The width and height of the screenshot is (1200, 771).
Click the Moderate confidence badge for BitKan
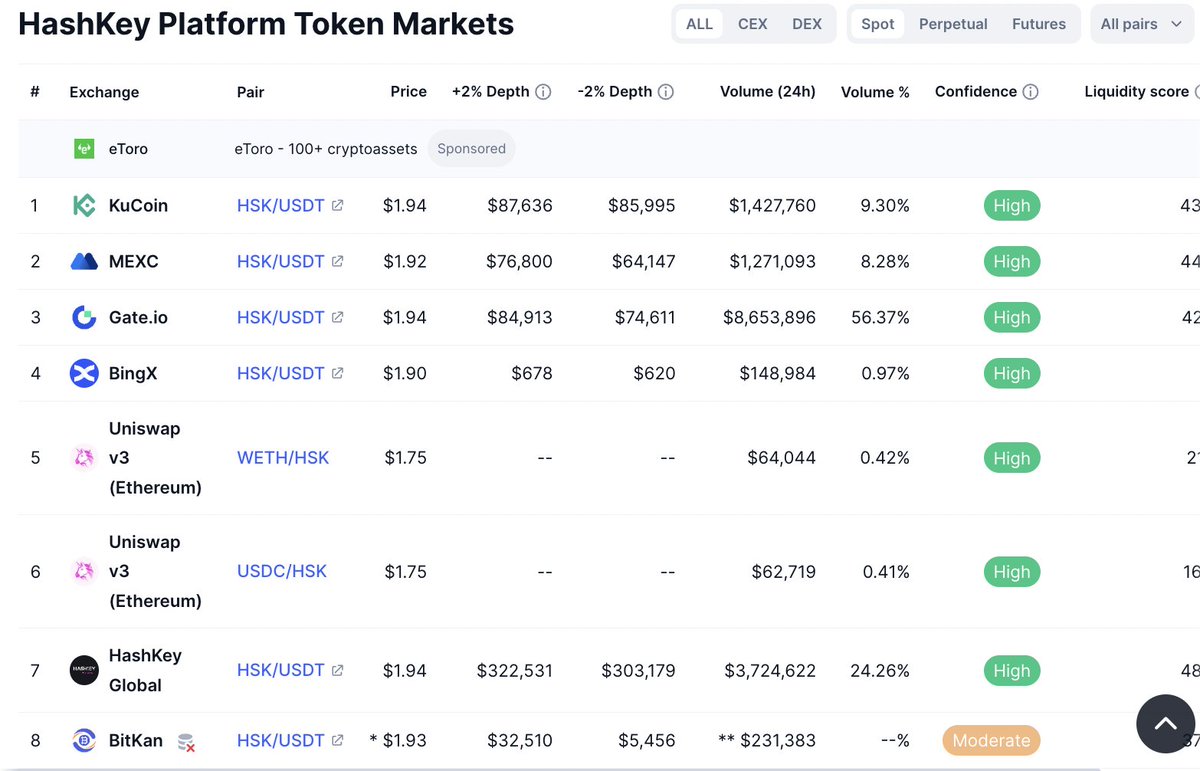coord(991,741)
